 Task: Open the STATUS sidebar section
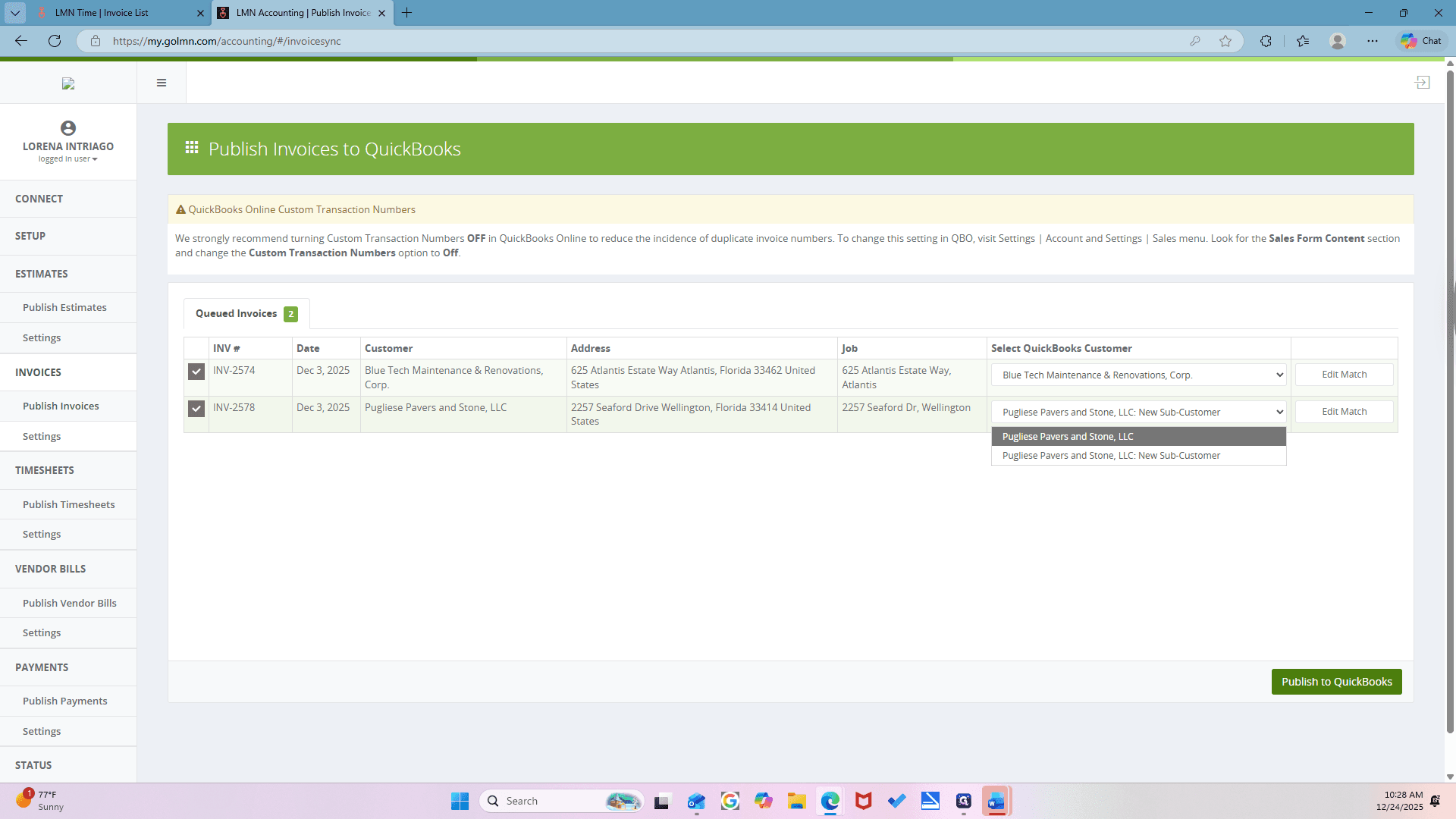tap(68, 765)
